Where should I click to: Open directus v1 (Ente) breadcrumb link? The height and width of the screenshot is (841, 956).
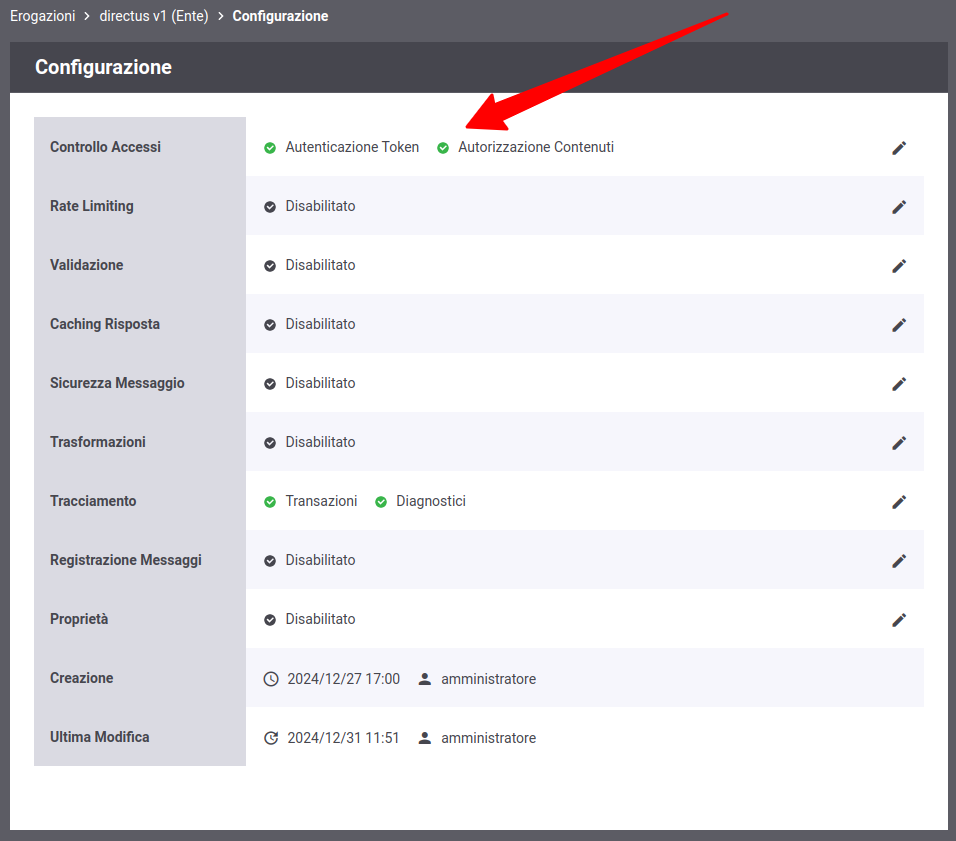pos(153,16)
